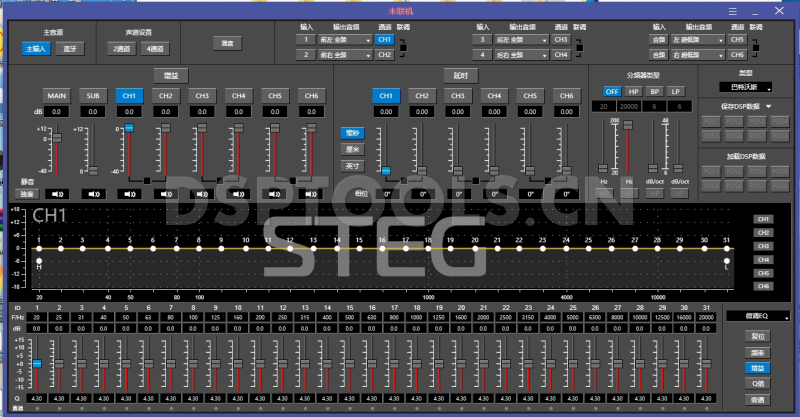The height and width of the screenshot is (417, 800).
Task: Open the hamburger menu in title bar
Action: point(733,9)
